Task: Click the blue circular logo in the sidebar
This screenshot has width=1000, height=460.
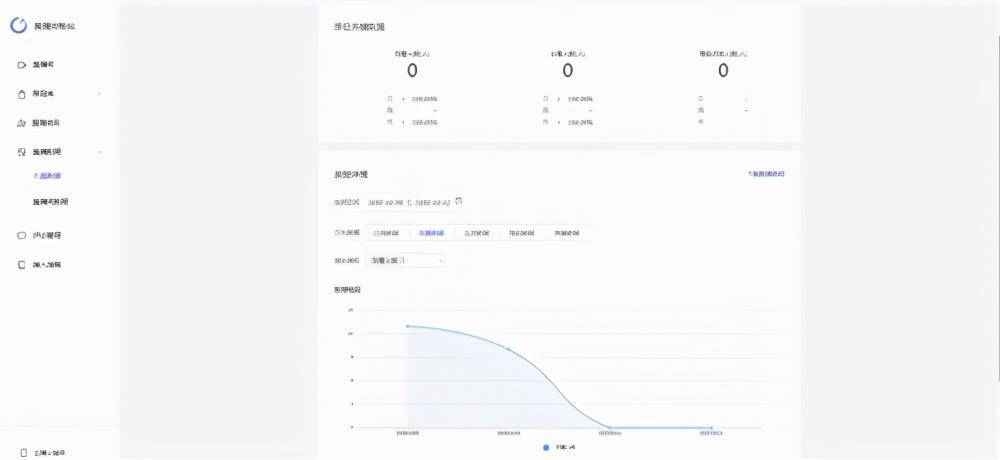Action: pyautogui.click(x=18, y=26)
